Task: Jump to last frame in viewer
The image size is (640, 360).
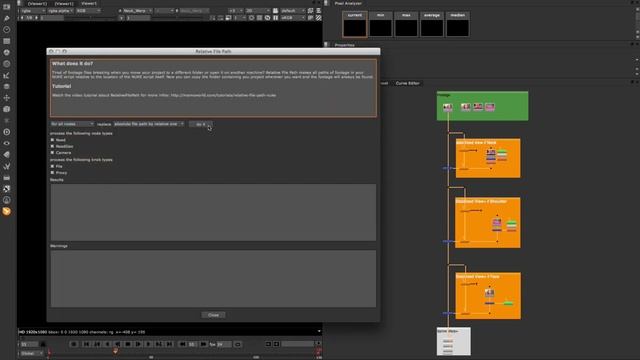Action: tap(169, 344)
